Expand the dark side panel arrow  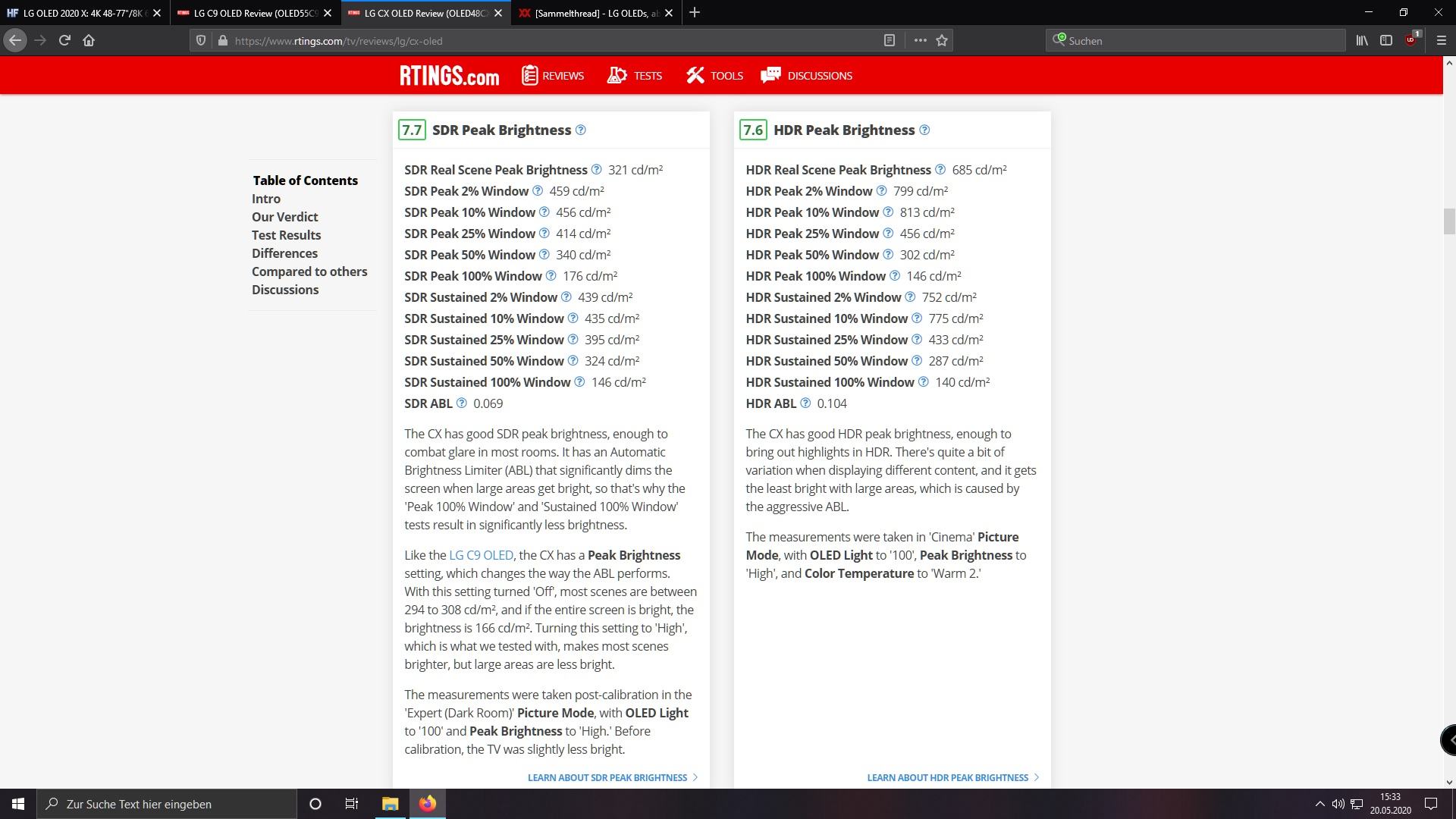(x=1448, y=740)
